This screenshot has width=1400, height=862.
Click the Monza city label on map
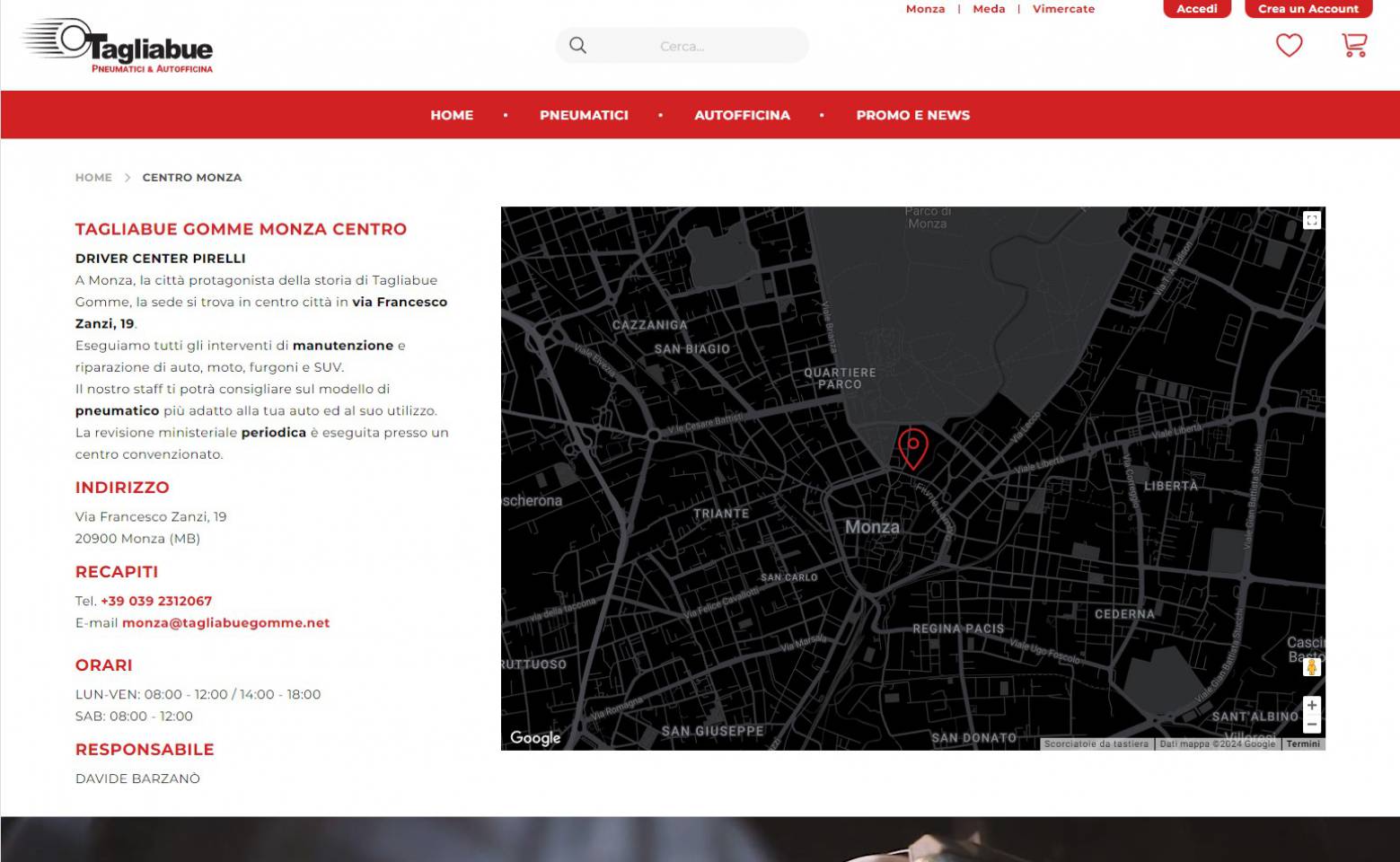872,527
